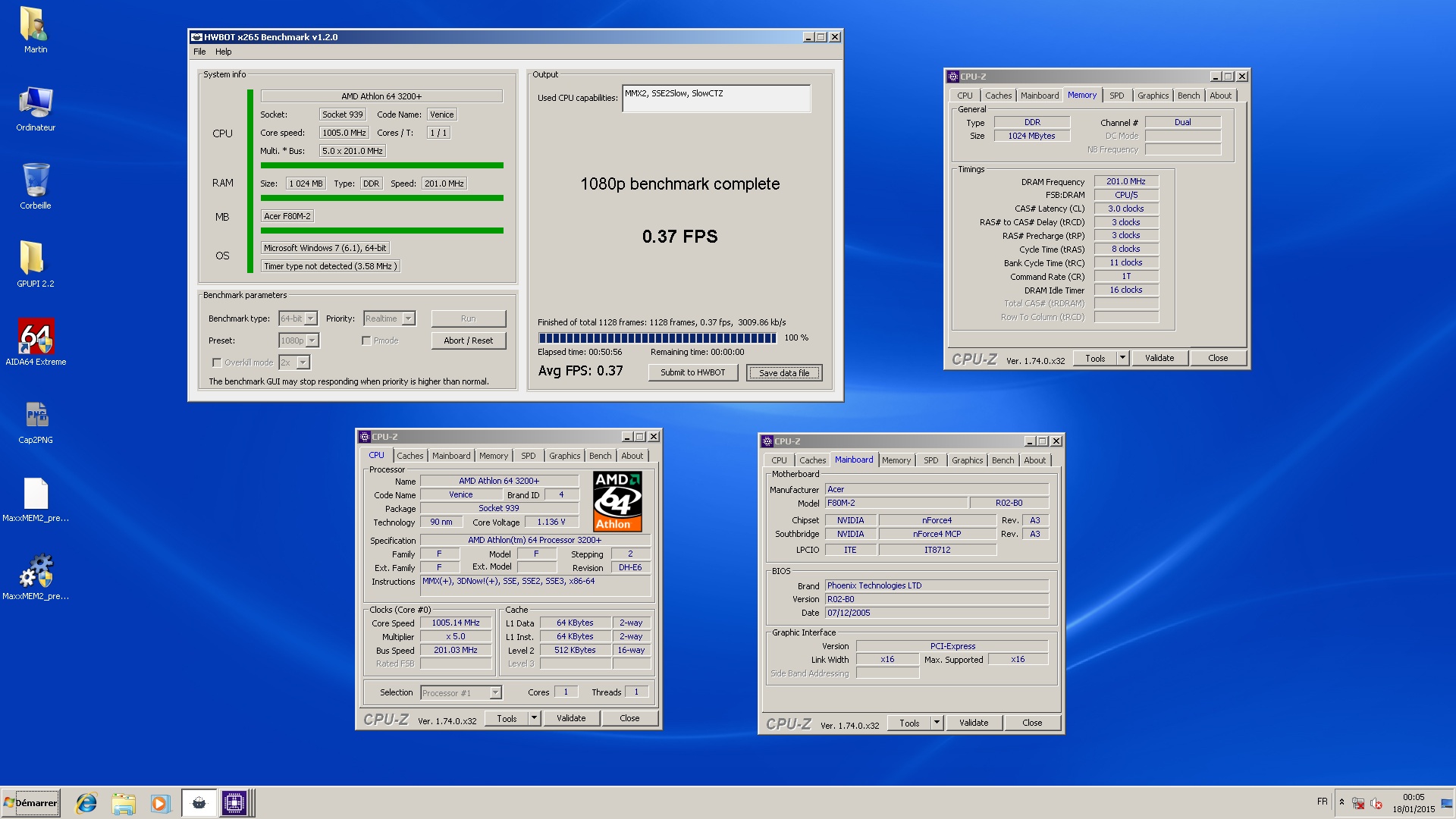Click the Memory CPU-Z window title icon
1456x819 pixels.
point(953,77)
